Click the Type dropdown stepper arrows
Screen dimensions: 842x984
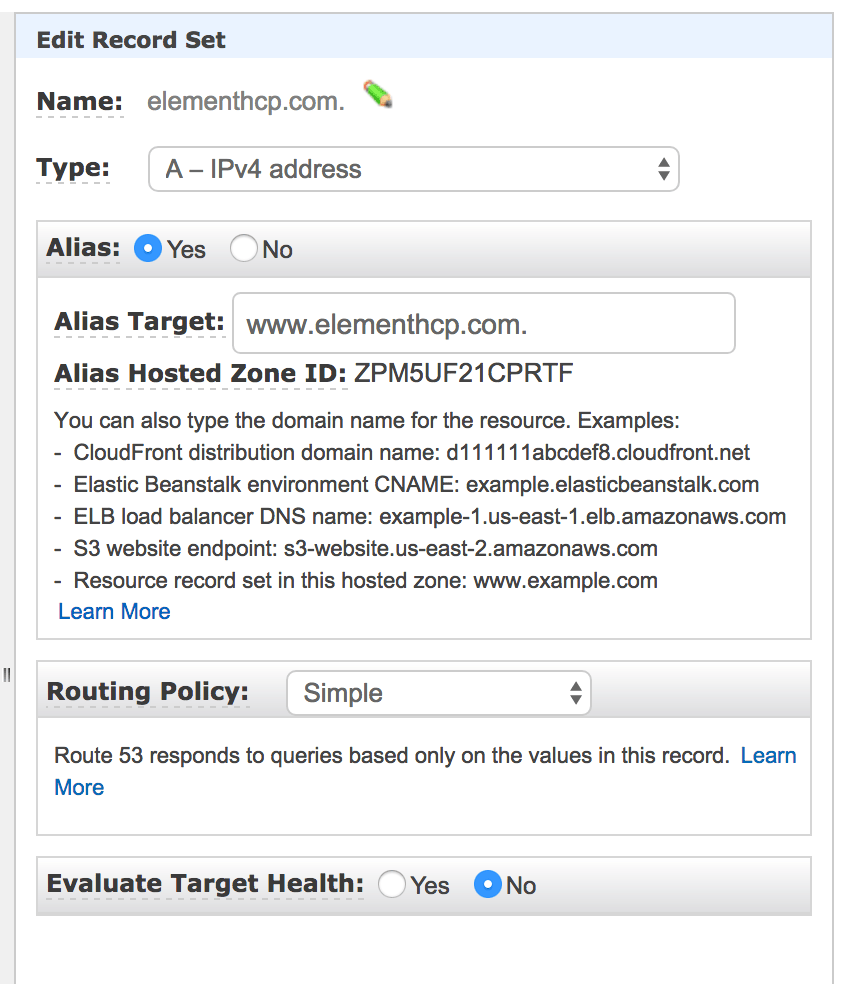coord(663,168)
